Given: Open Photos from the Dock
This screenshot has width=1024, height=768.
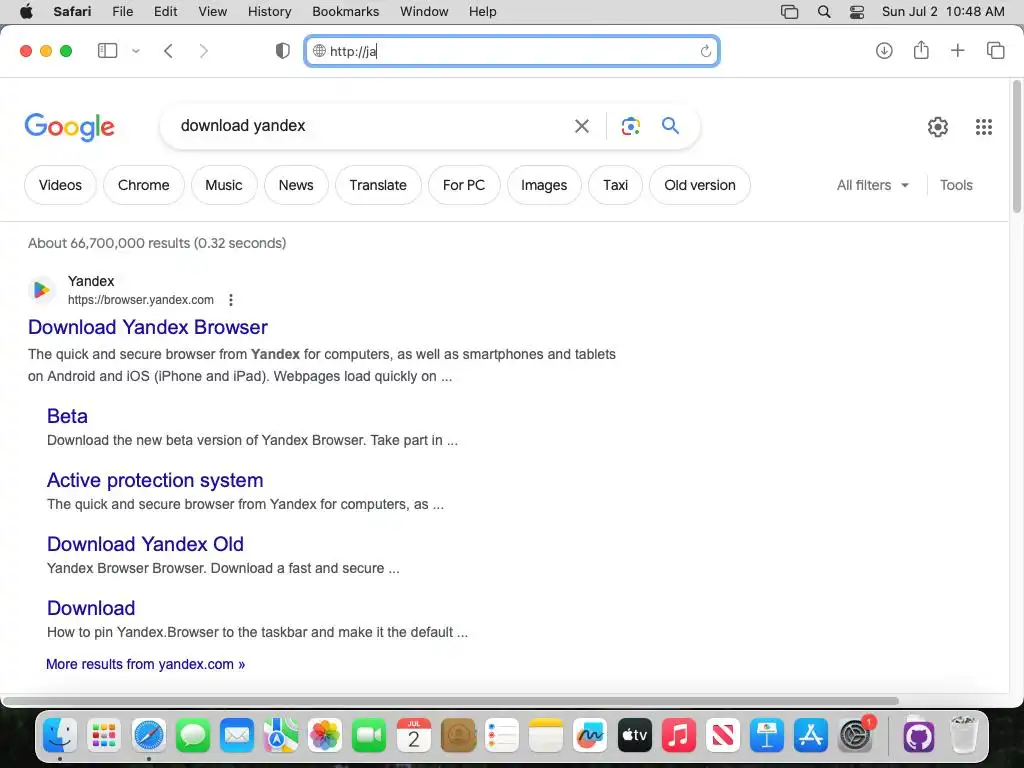Looking at the screenshot, I should (325, 735).
